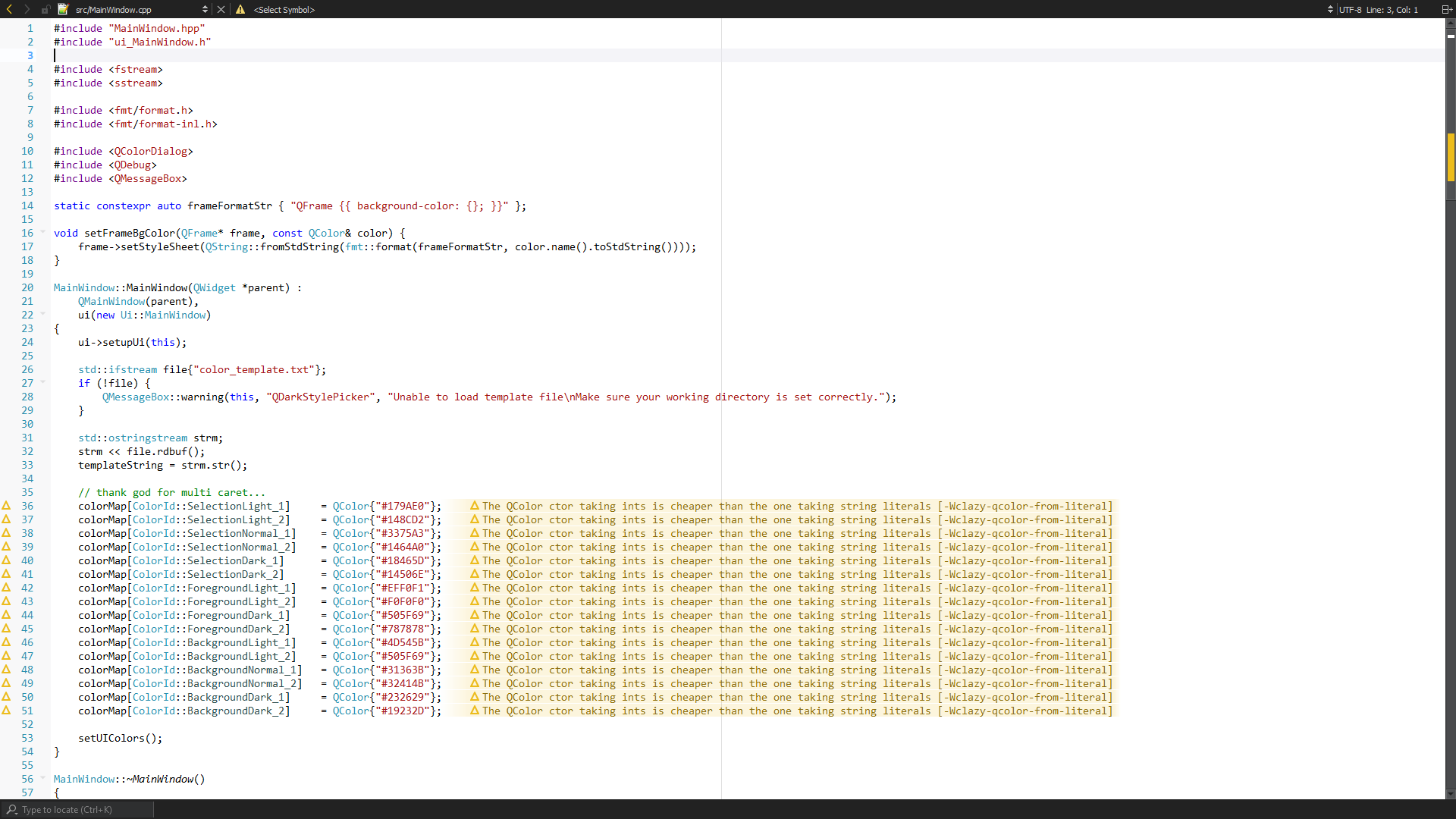Click the scrollbar up arrow
The height and width of the screenshot is (819, 1456).
1451,23
